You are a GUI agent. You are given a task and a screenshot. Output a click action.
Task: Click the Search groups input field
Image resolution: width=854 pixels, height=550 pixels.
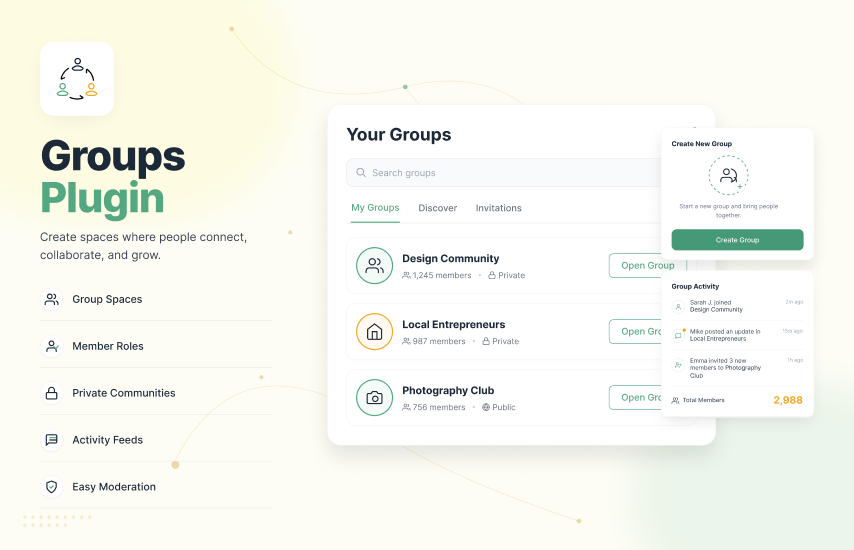(x=504, y=173)
